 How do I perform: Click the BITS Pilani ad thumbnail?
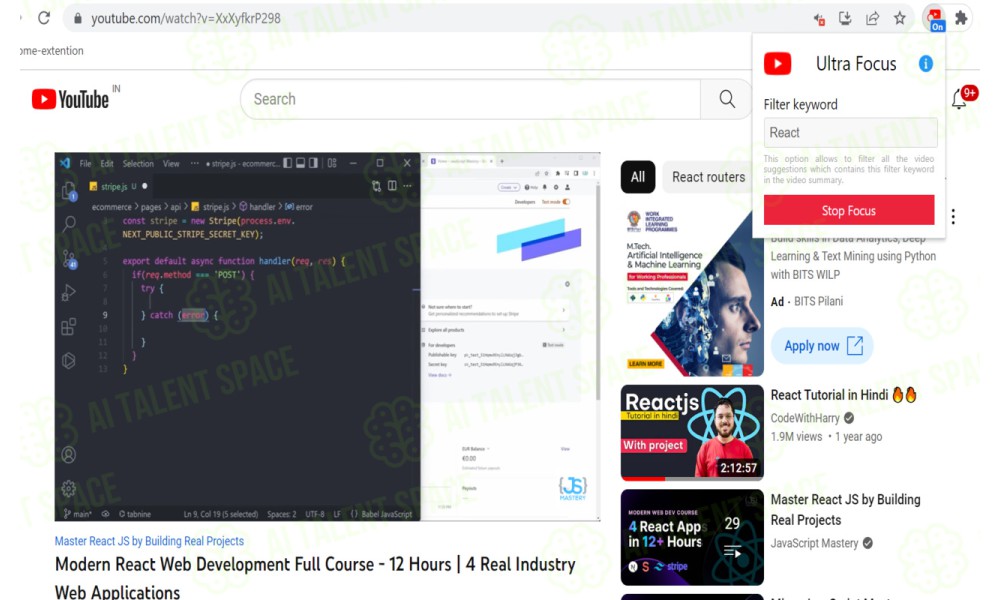692,294
